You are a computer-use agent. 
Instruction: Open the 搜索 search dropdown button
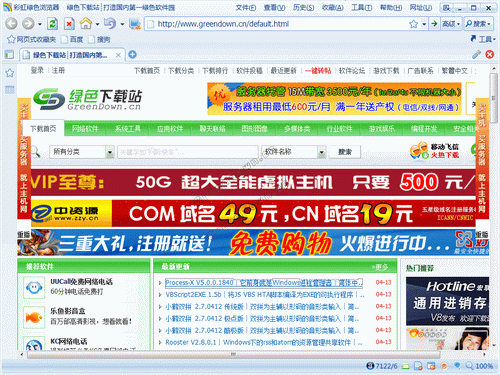479,24
